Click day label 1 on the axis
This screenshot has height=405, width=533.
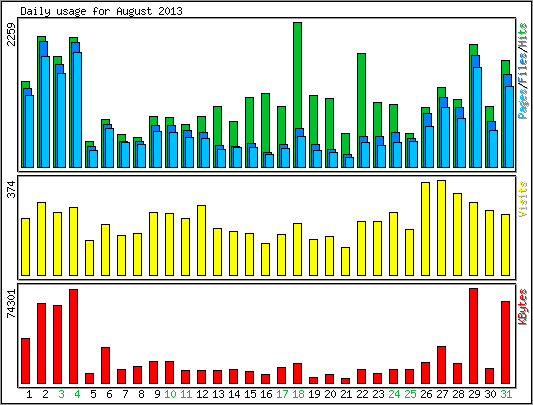29,394
